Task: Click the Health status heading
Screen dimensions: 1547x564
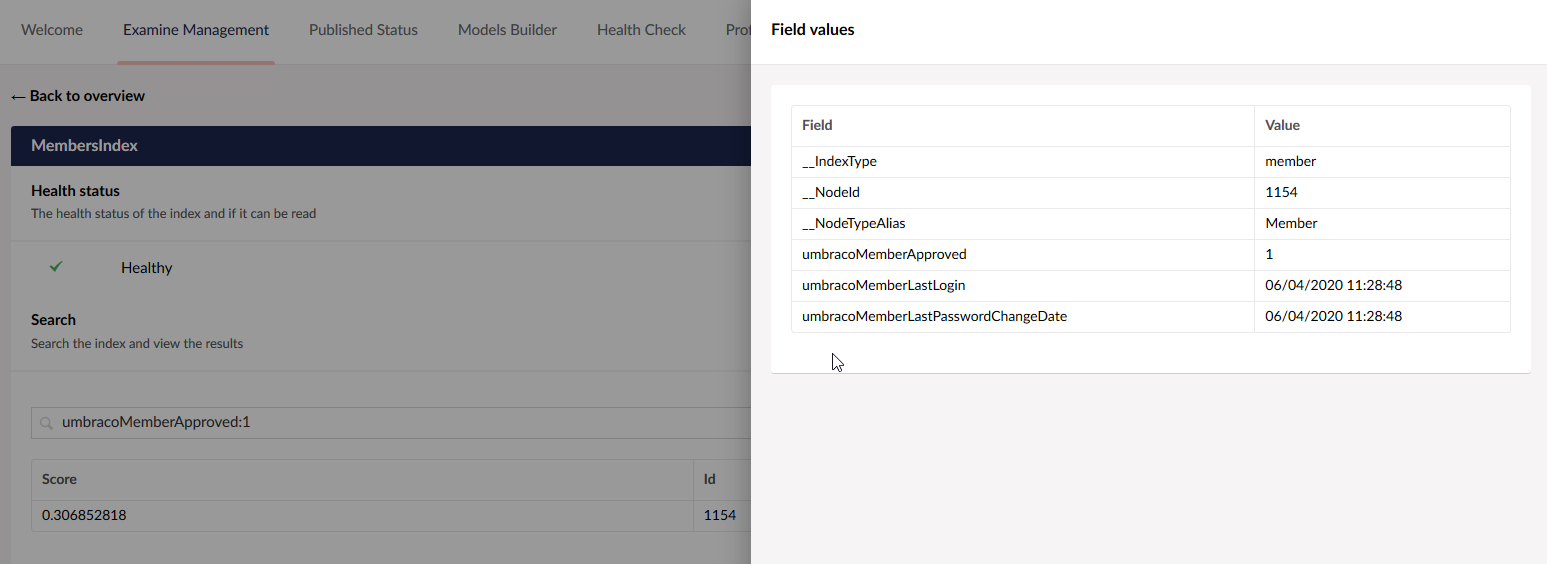Action: tap(75, 190)
